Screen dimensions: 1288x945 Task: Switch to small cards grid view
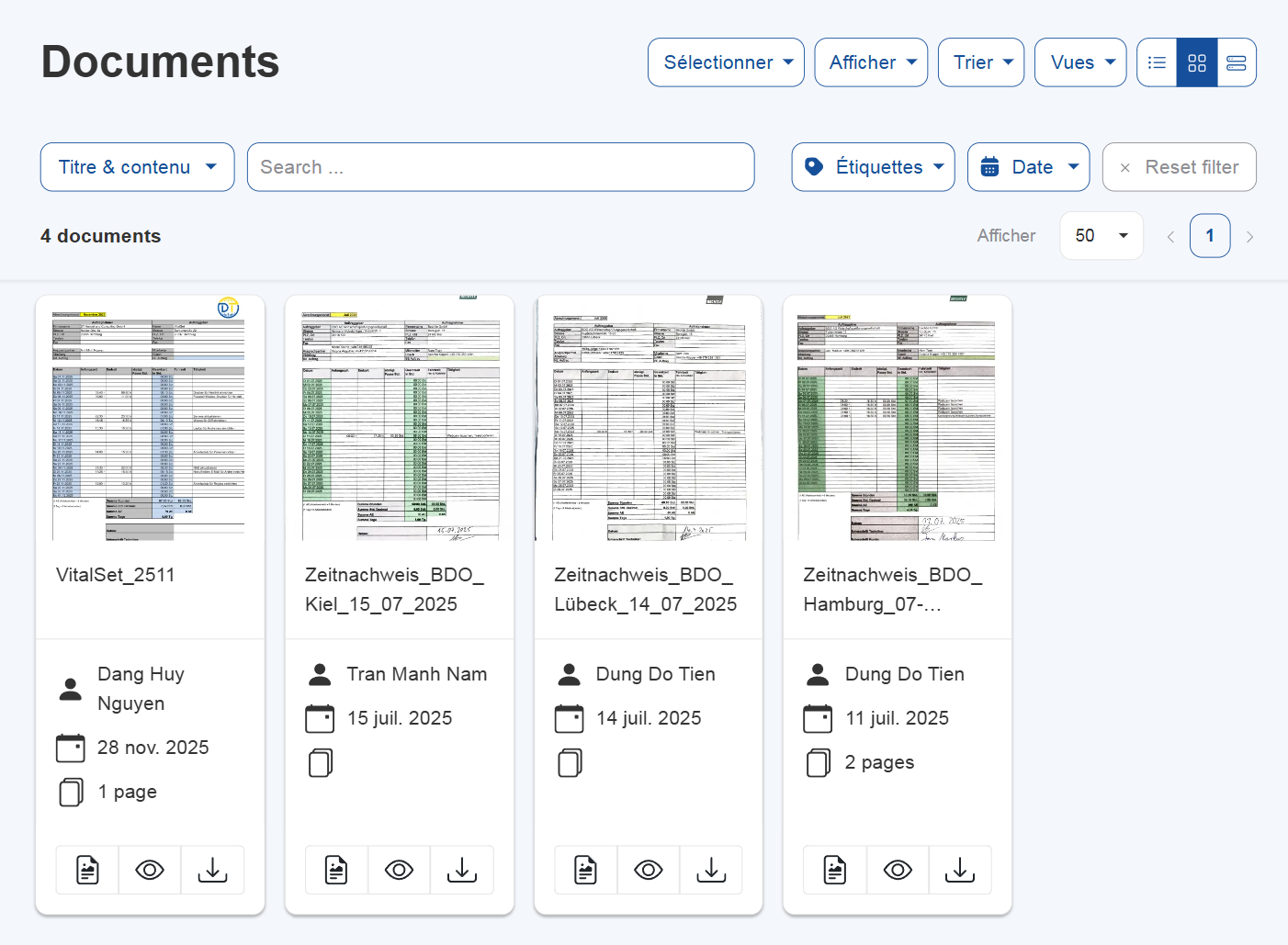point(1197,62)
